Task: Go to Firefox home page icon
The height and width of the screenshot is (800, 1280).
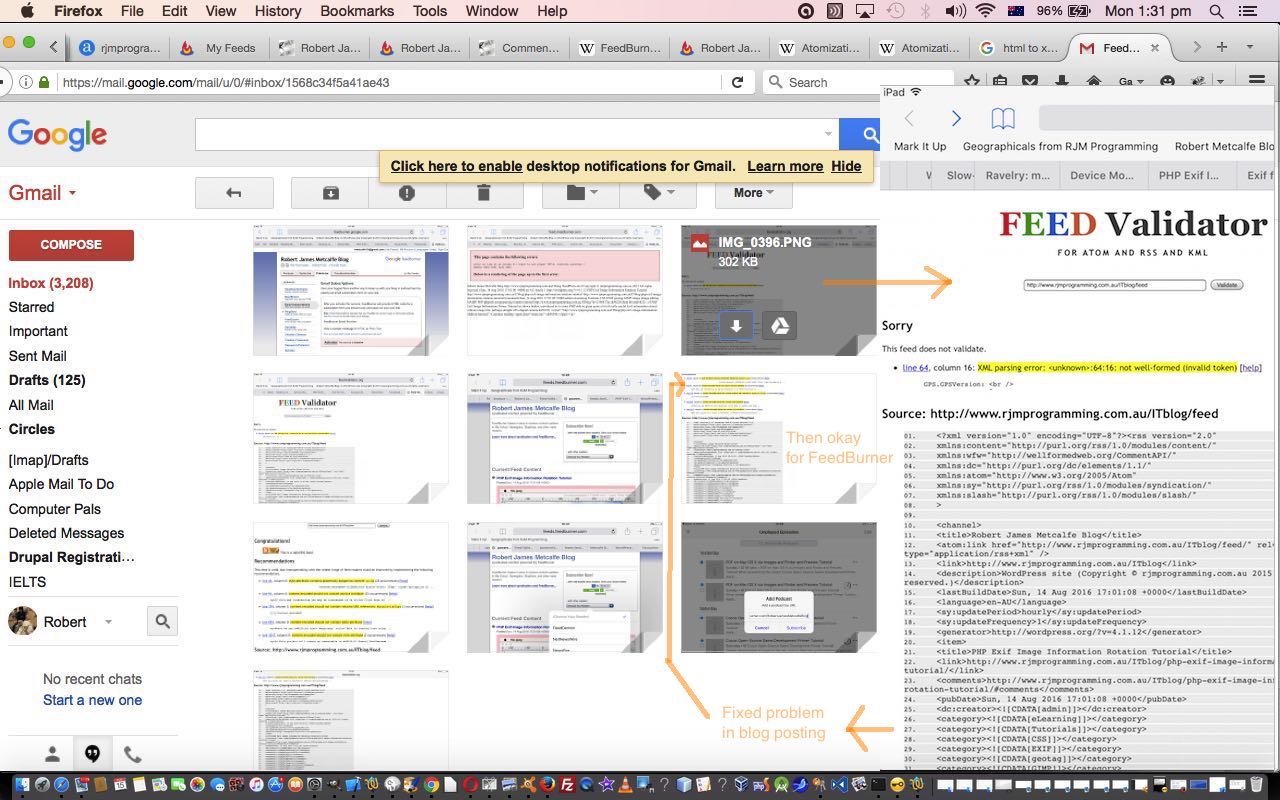Action: (1094, 81)
